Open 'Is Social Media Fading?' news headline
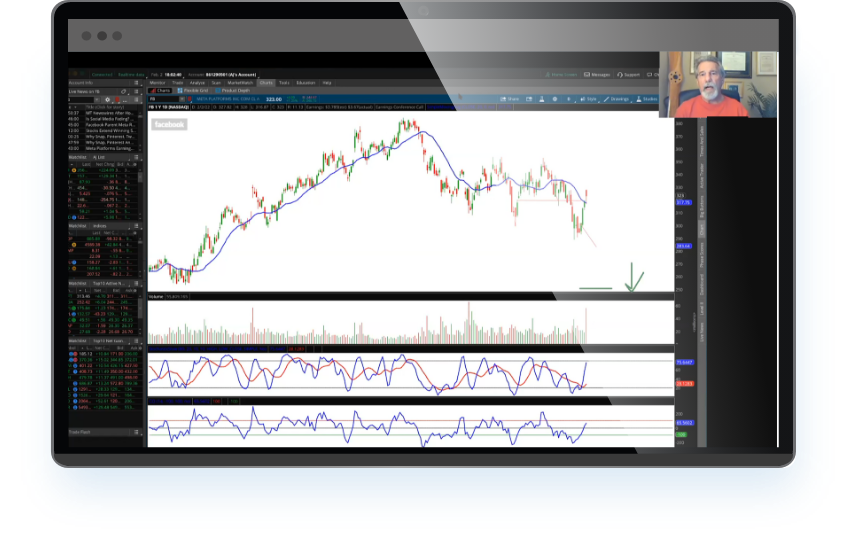856x549 pixels. click(x=109, y=119)
